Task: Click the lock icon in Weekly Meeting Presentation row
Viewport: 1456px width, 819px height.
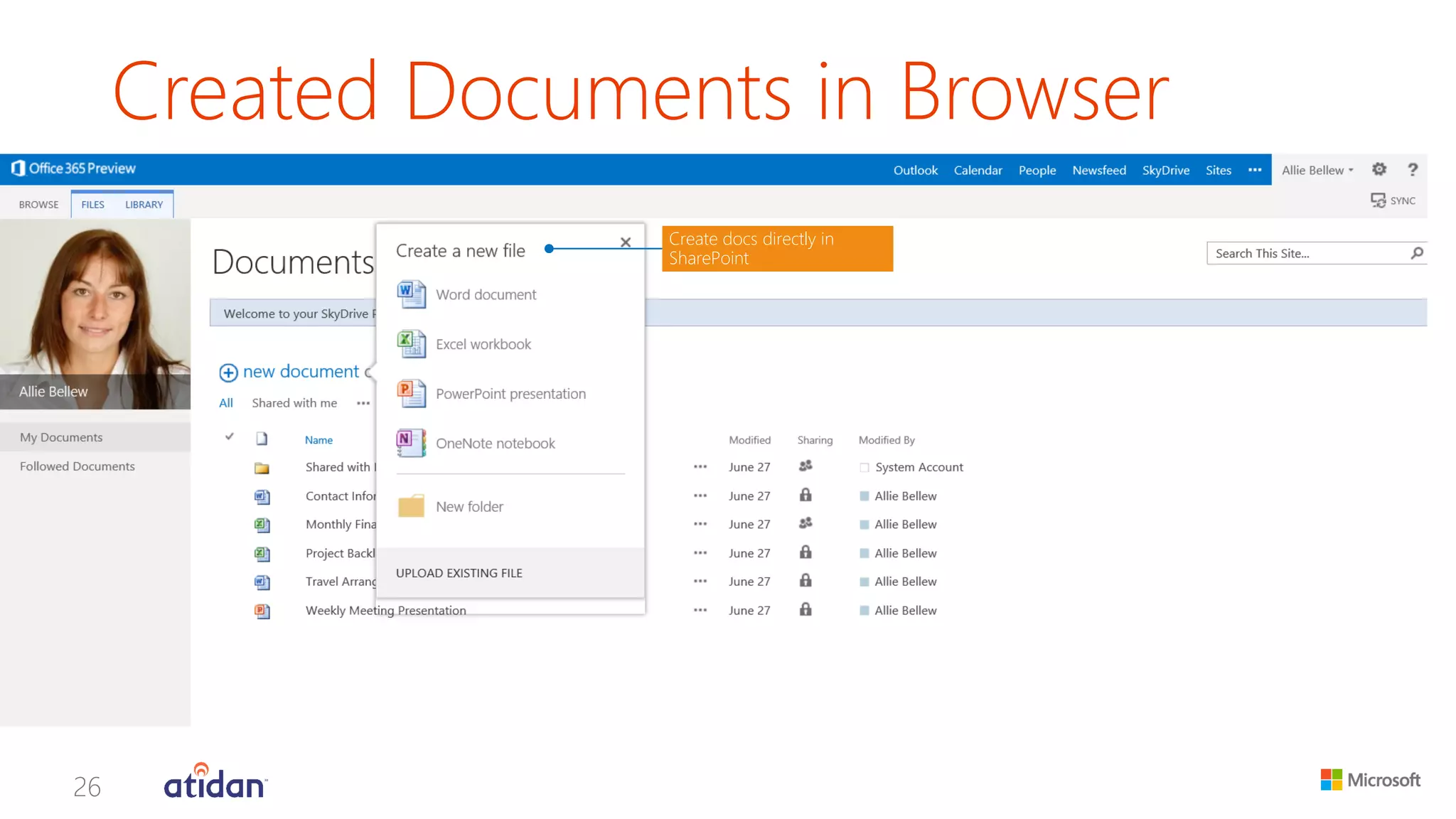Action: pos(805,609)
